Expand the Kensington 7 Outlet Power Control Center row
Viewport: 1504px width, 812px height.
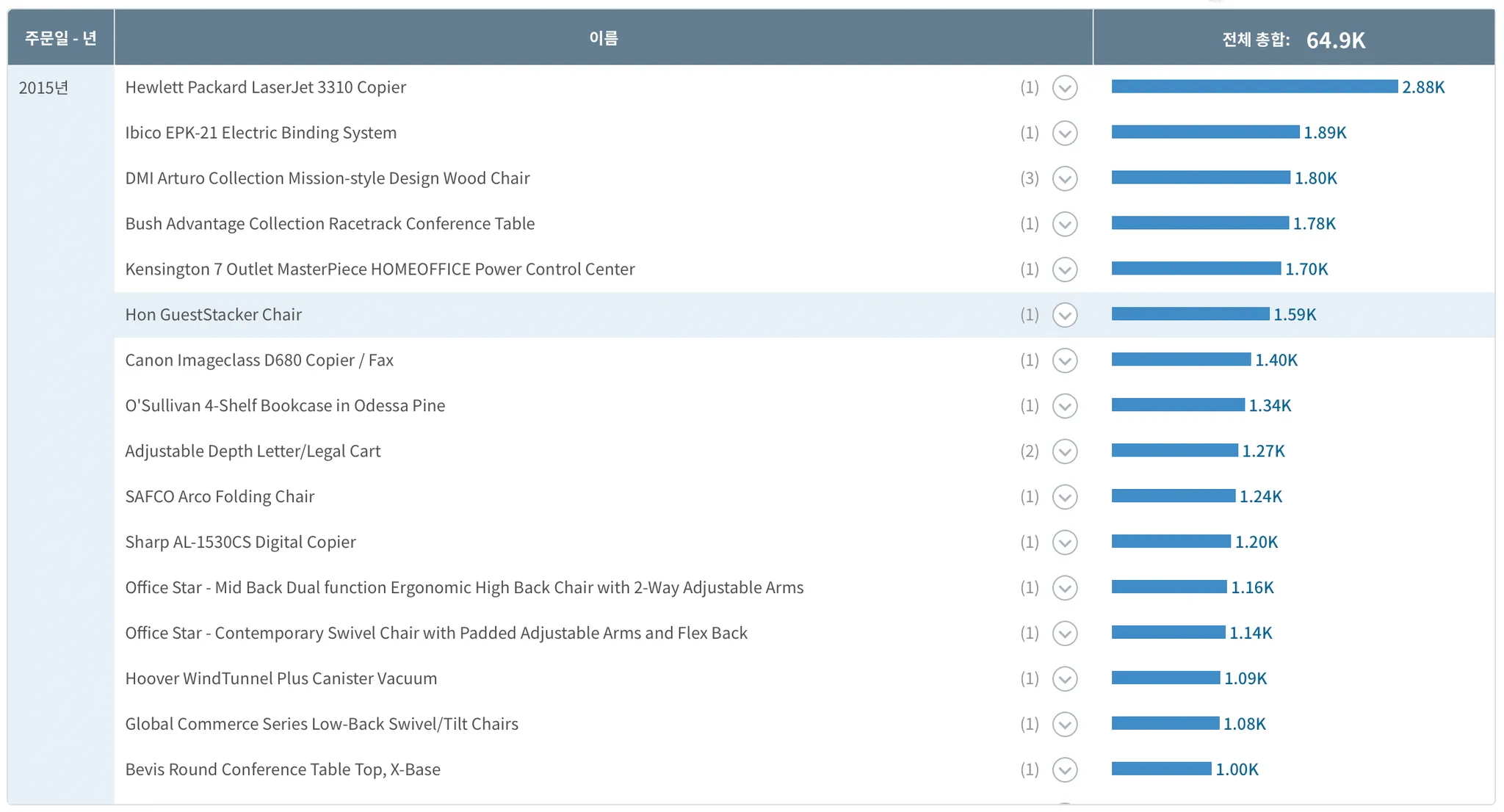tap(1064, 269)
